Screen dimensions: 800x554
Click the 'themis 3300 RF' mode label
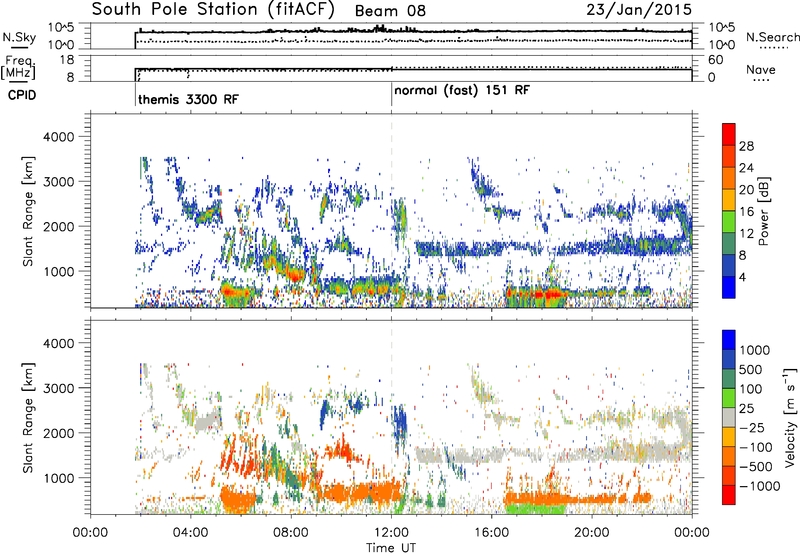click(188, 99)
